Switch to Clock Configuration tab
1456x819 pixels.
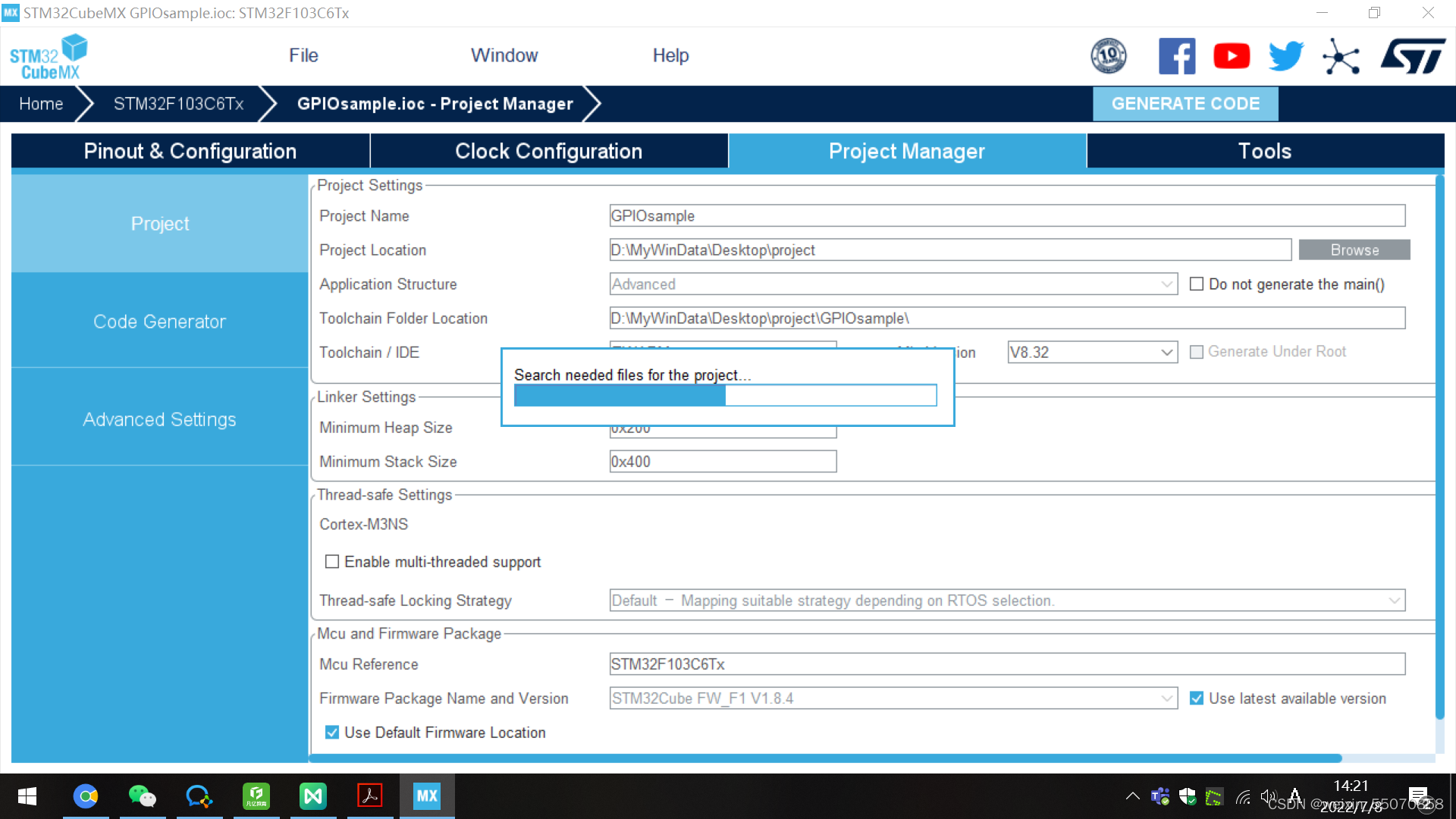tap(548, 151)
